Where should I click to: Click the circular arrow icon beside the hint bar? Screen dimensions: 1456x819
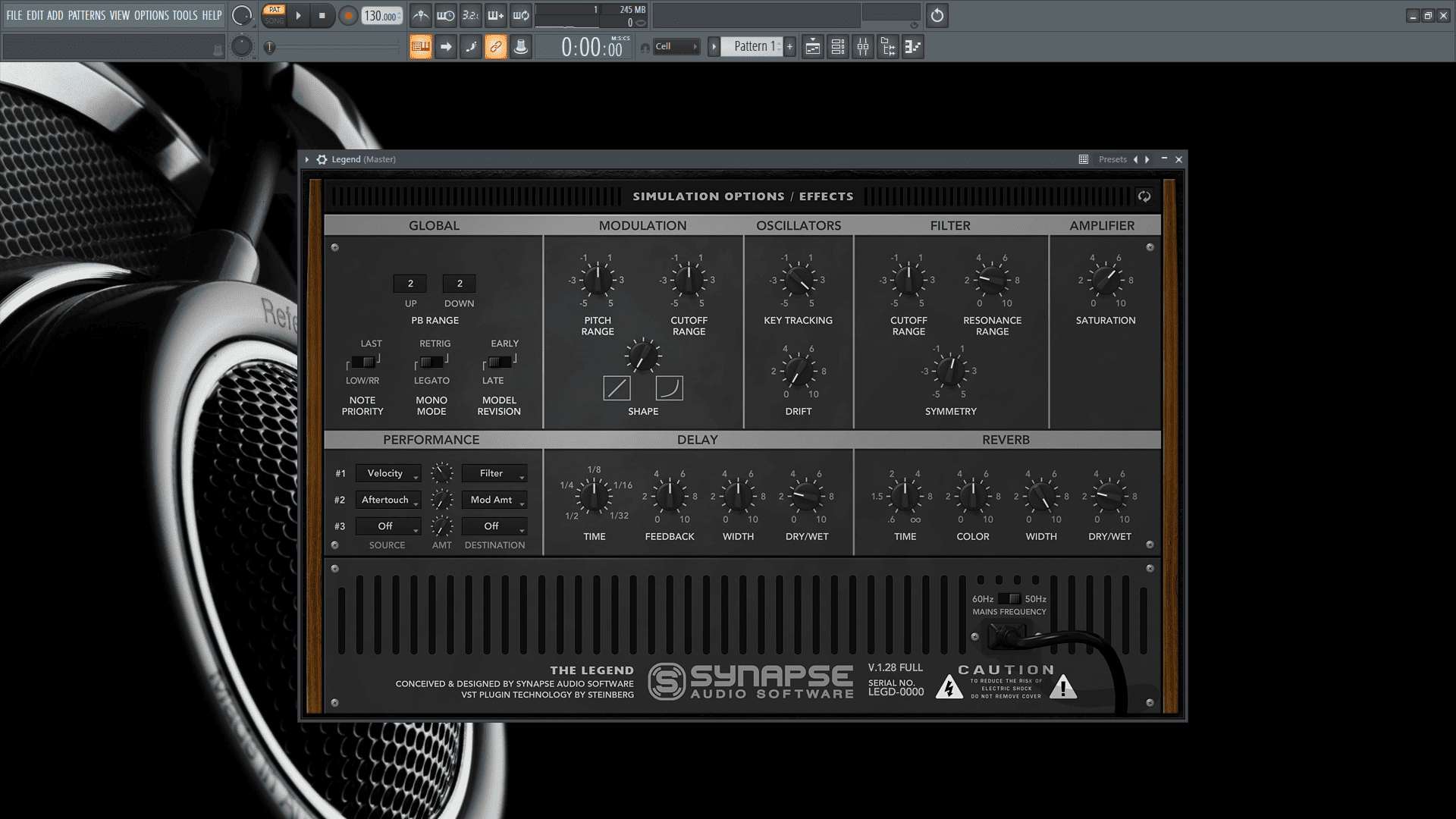[x=937, y=15]
